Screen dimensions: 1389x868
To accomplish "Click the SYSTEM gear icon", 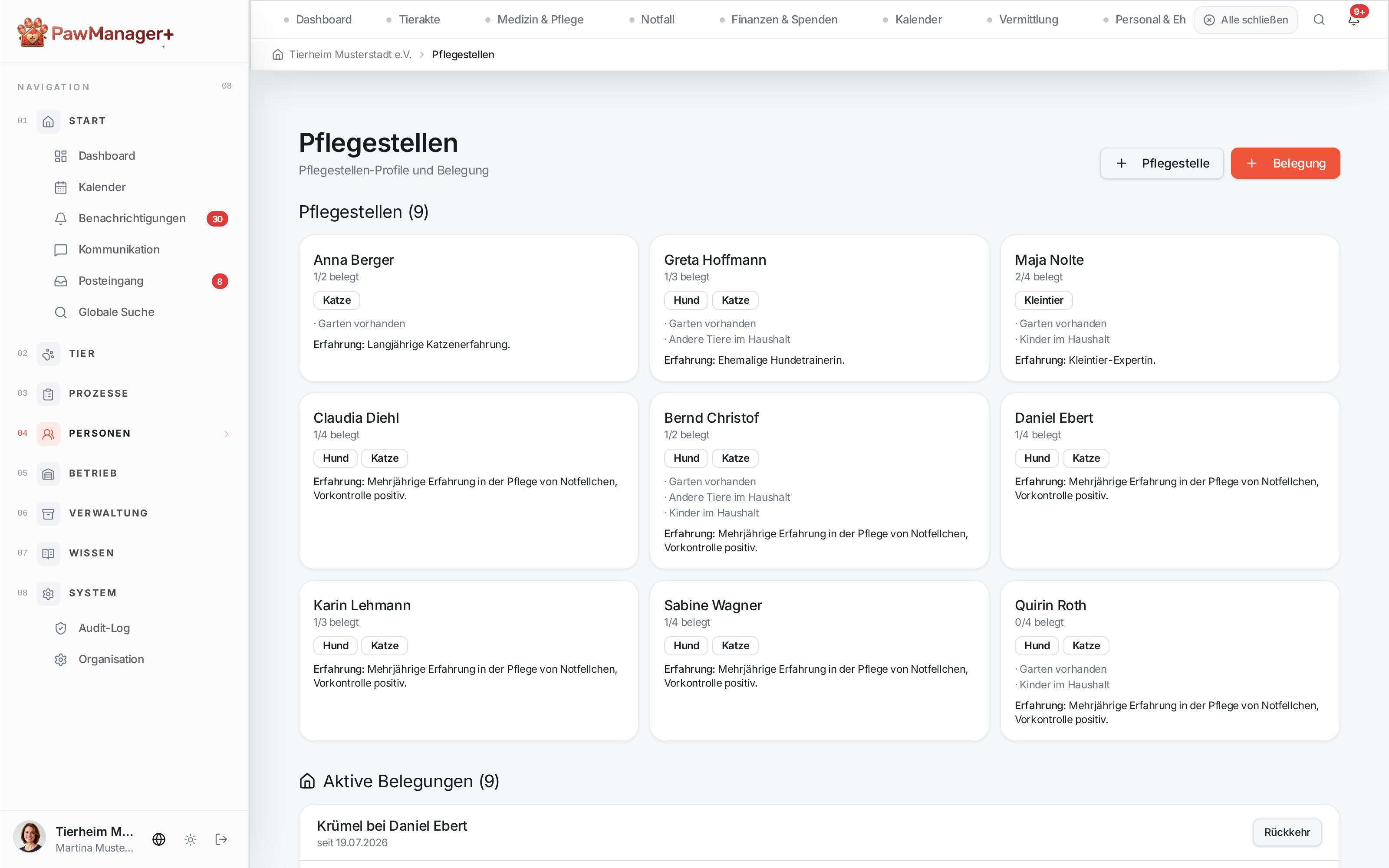I will pos(48,593).
